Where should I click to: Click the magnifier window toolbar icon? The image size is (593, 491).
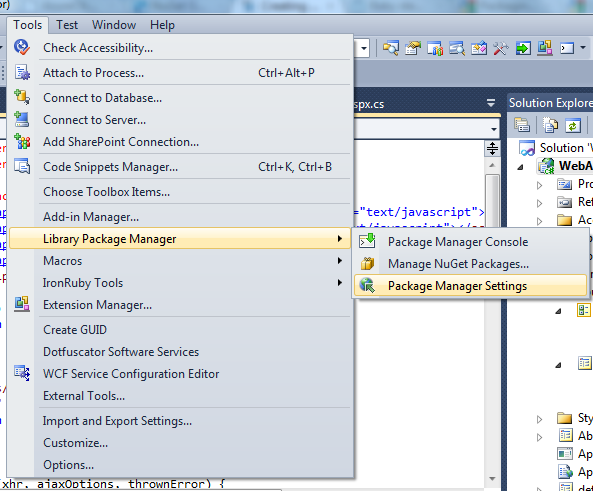point(457,48)
